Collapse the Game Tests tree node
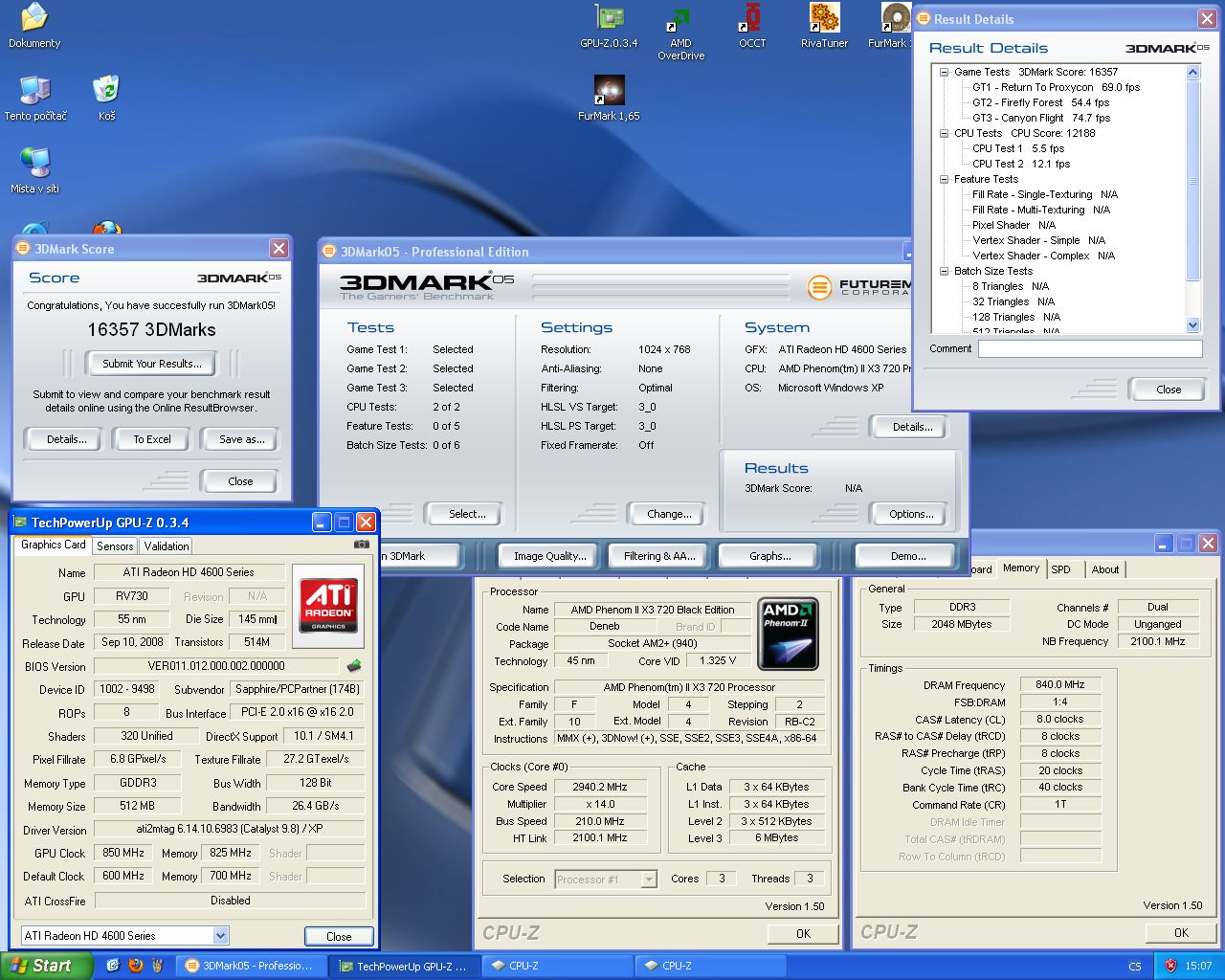 [944, 72]
